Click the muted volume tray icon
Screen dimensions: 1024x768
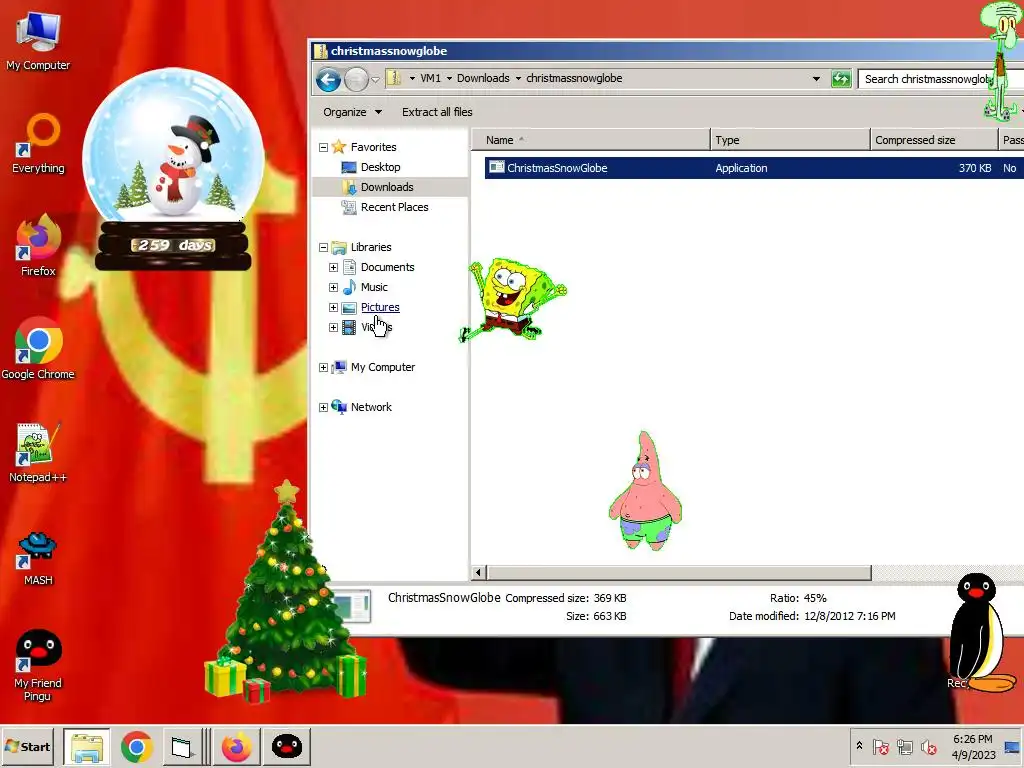point(928,746)
